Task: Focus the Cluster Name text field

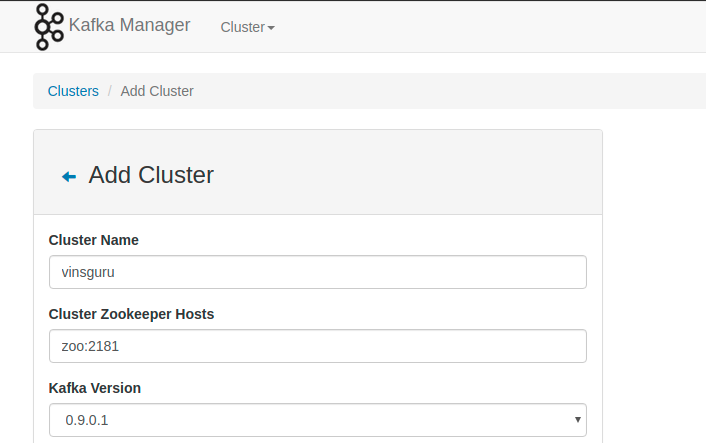Action: coord(317,272)
